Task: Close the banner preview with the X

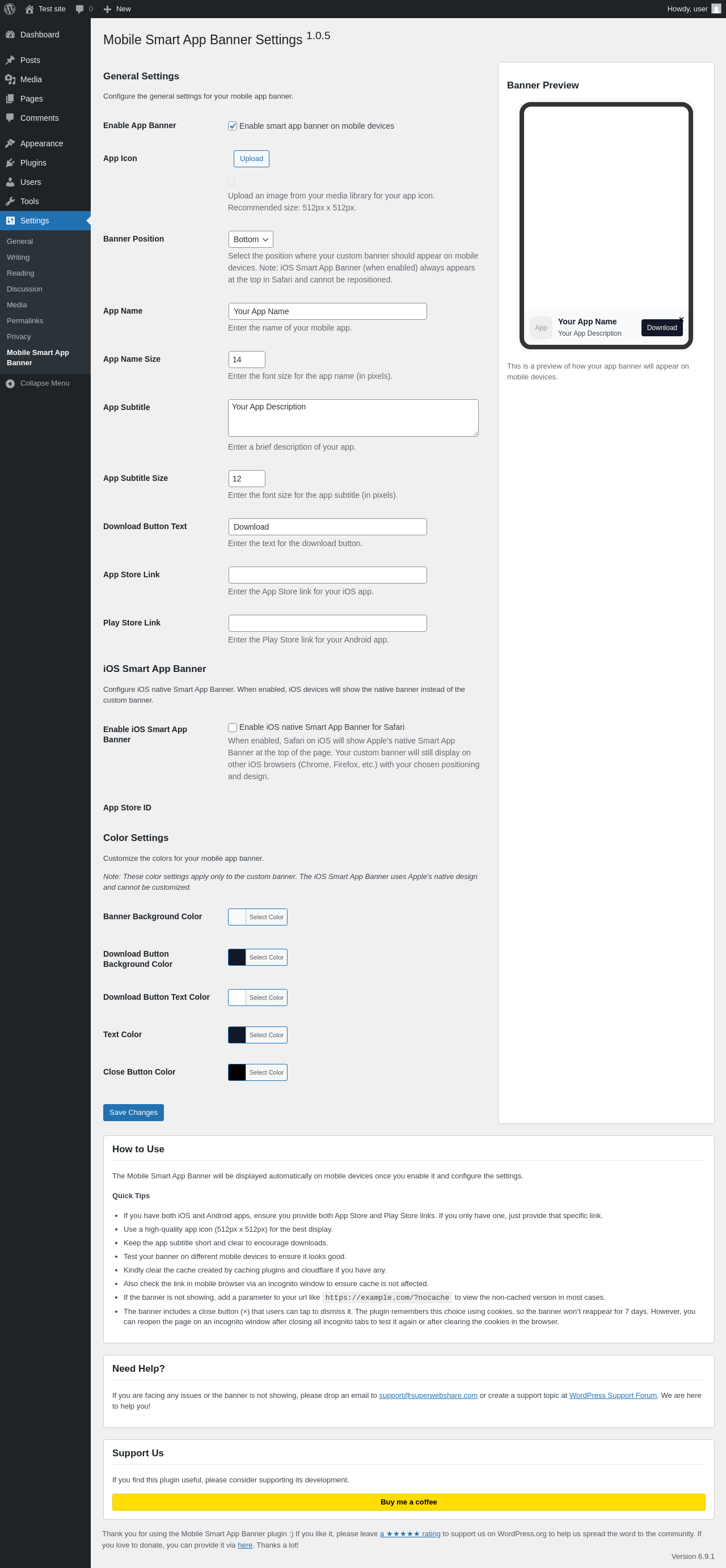Action: 681,319
